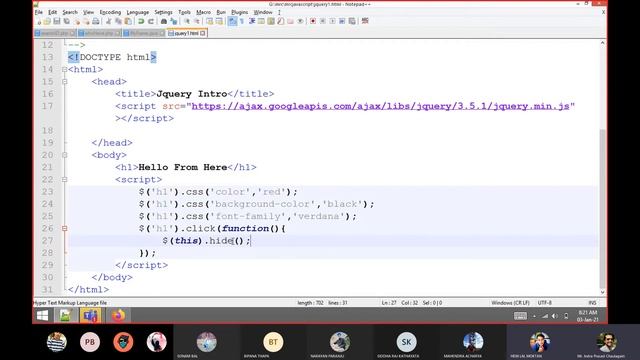Viewport: 640px width, 360px height.
Task: Click the New file toolbar icon
Action: tap(39, 21)
